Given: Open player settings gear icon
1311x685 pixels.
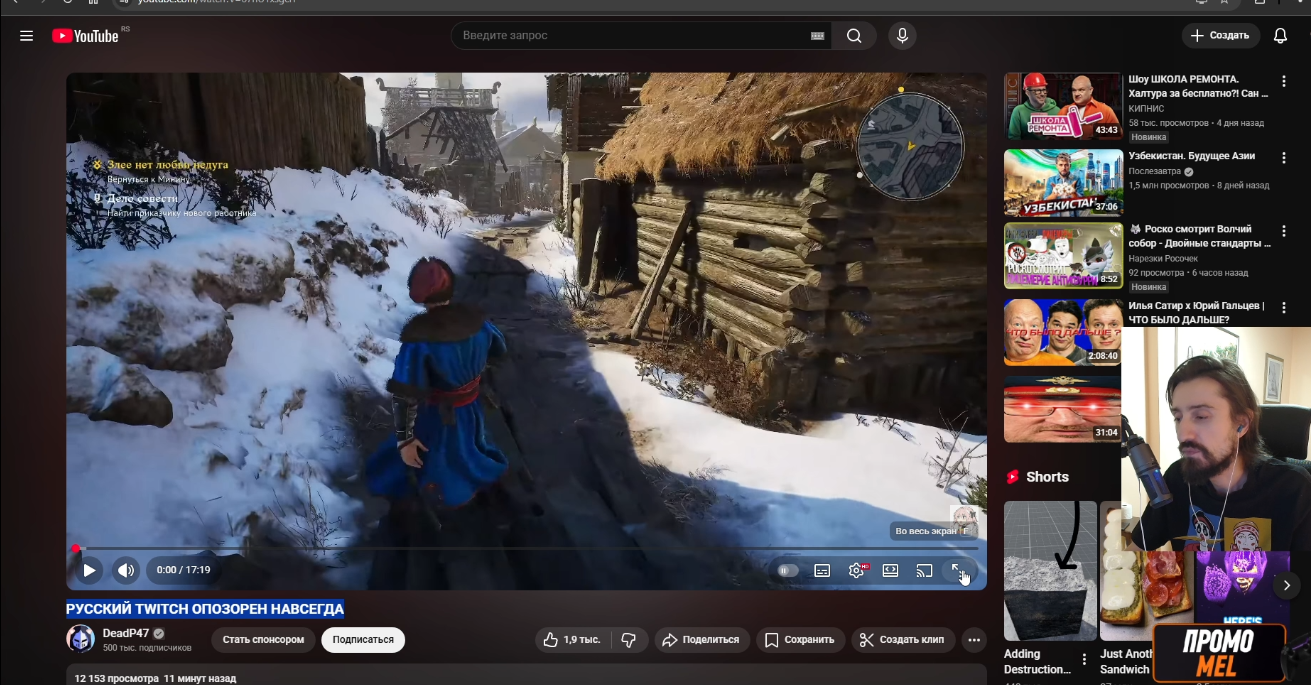Looking at the screenshot, I should click(857, 570).
